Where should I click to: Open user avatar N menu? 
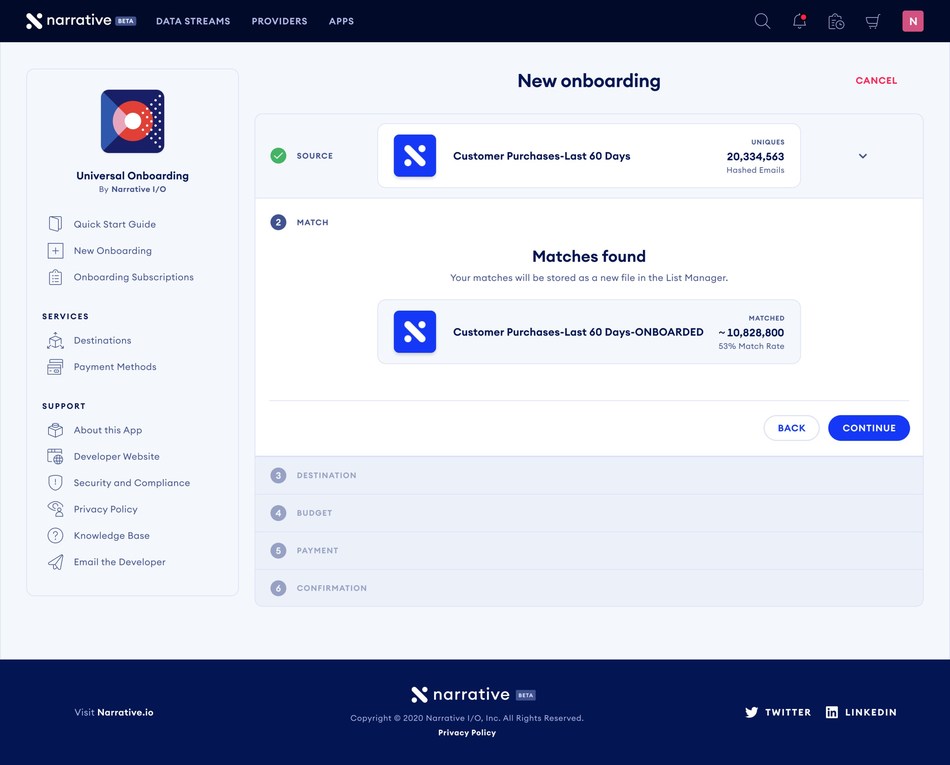click(912, 21)
